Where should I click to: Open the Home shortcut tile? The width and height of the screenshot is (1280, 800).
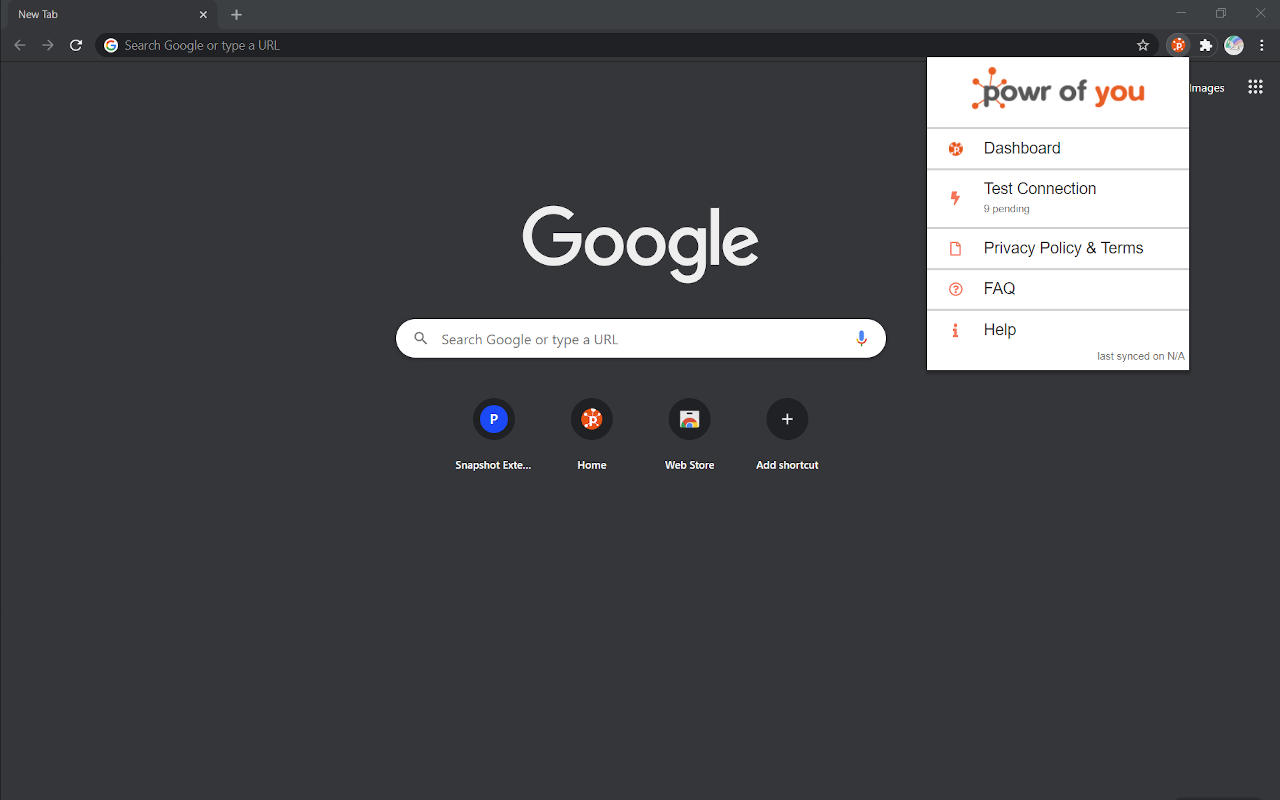pos(592,434)
